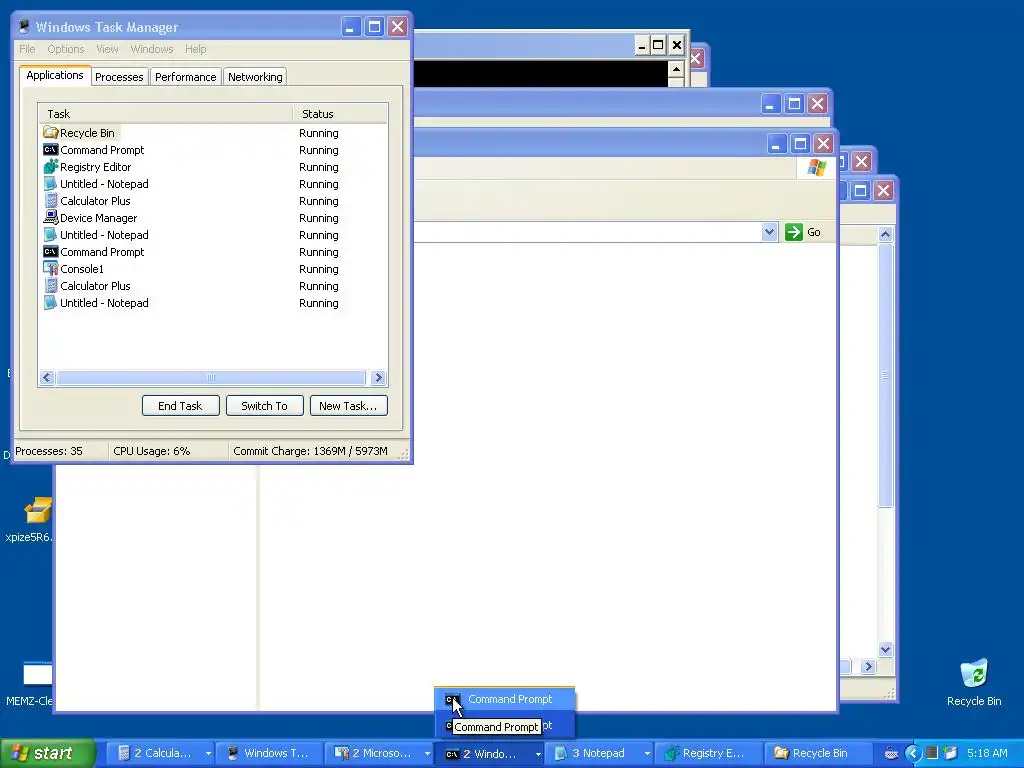Screen dimensions: 1024x768
Task: Expand the "2 Windo..." taskbar group arrow
Action: 537,753
